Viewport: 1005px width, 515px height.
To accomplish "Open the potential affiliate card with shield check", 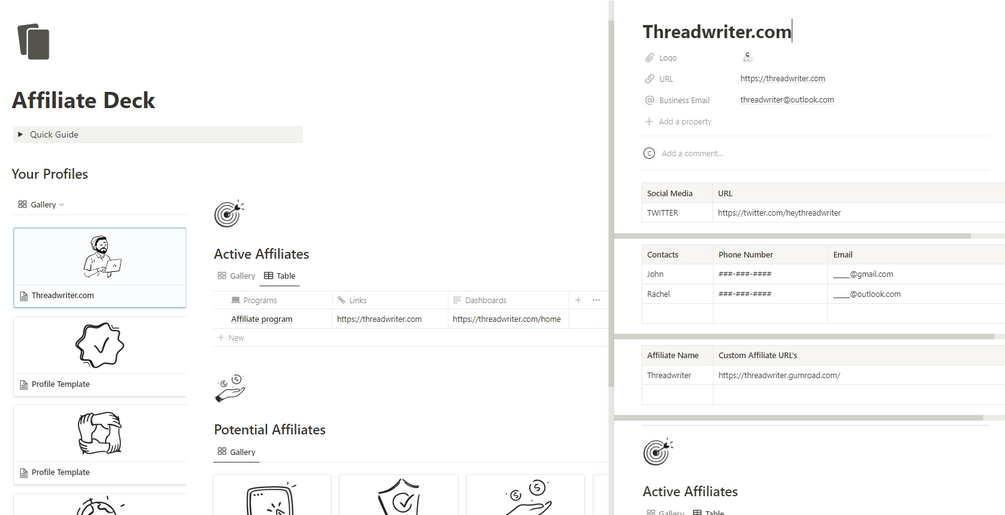I will point(398,495).
